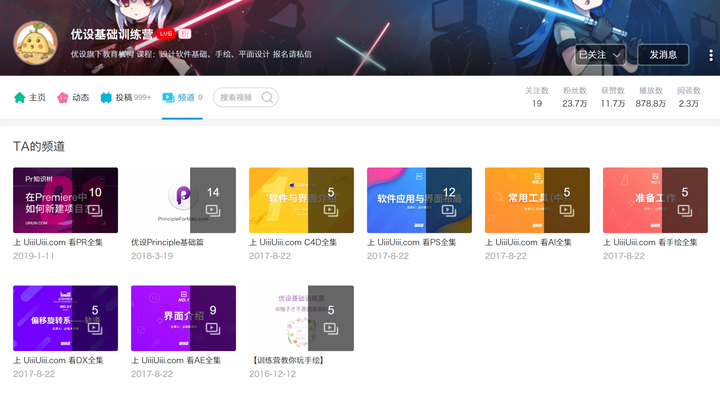Open link 上 UiiiUiii.com 看PS全集
The height and width of the screenshot is (395, 720).
tap(411, 243)
